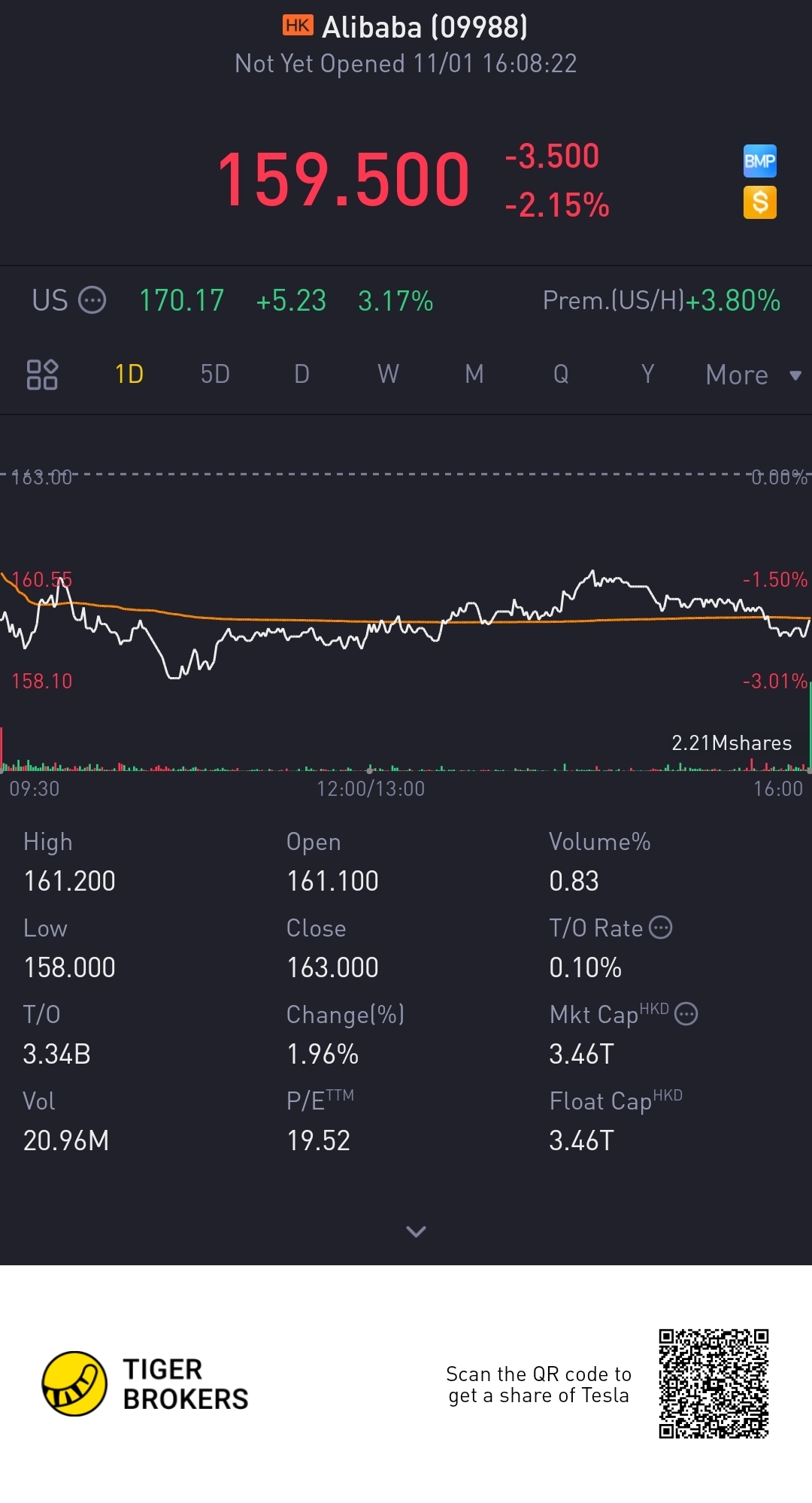Tap the Tiger Brokers logo
812x1503 pixels.
tap(145, 1384)
